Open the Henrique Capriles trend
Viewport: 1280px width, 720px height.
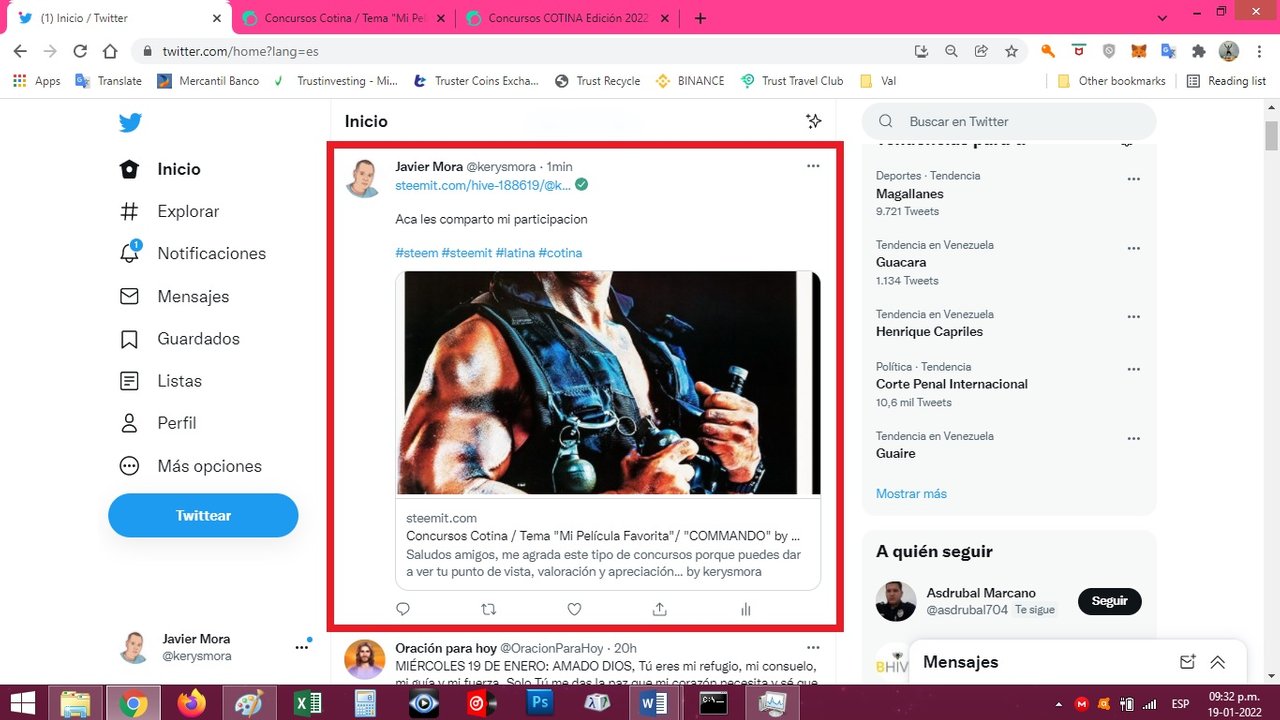point(929,331)
